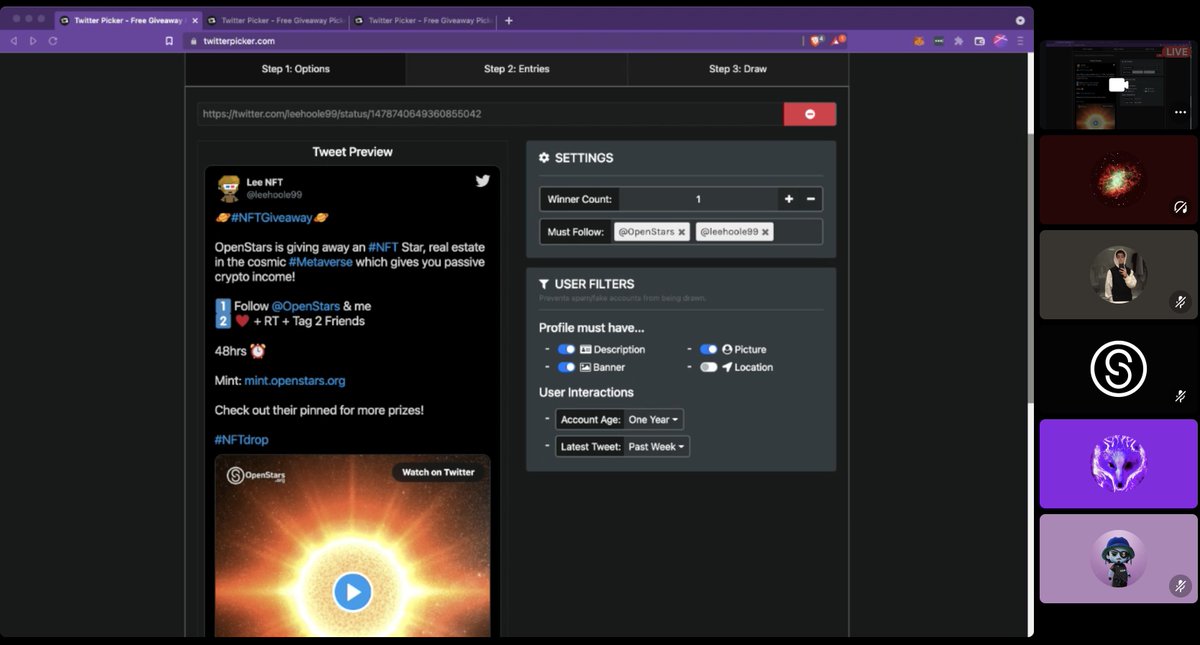Open a new browser tab with plus
Viewport: 1200px width, 645px height.
coord(508,20)
